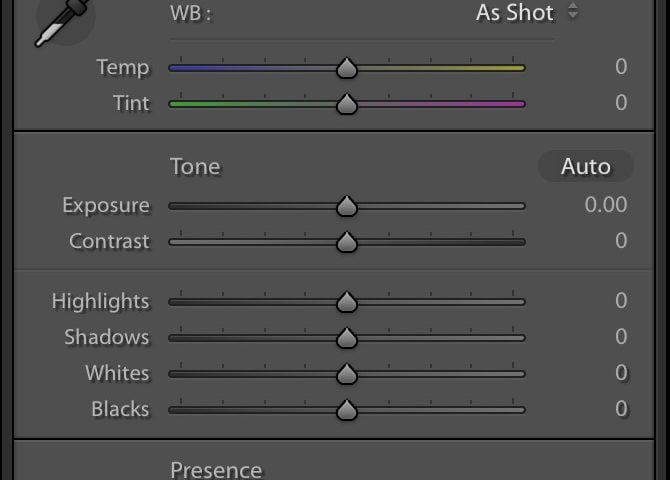Click the Whites slider handle
This screenshot has height=480, width=670.
coord(346,374)
